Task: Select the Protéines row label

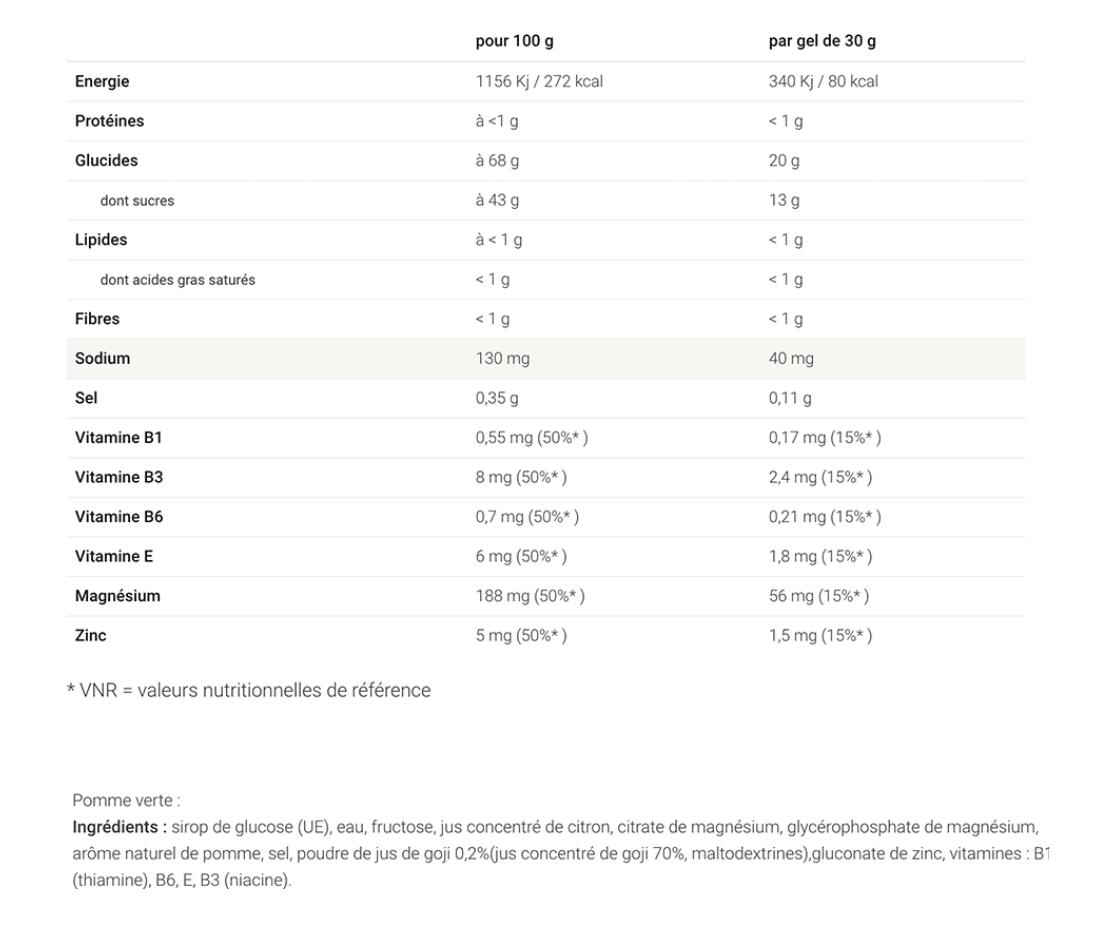Action: 109,121
